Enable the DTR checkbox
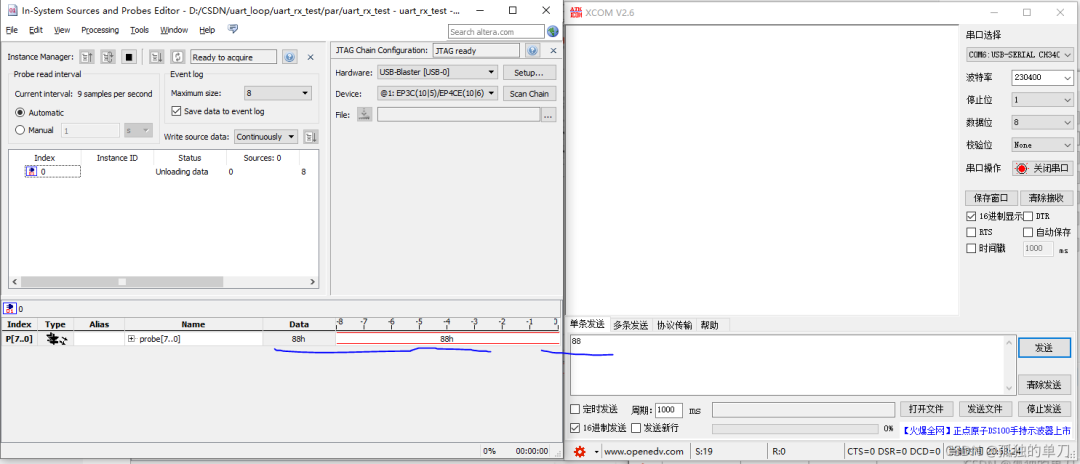The image size is (1080, 464). (1028, 216)
